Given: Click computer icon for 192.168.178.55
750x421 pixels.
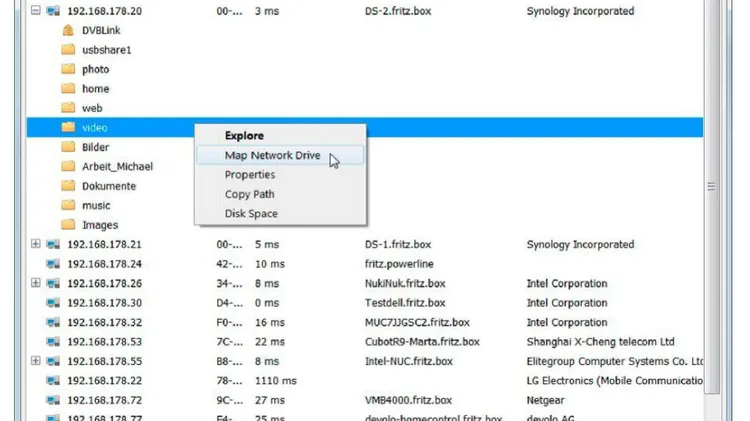Looking at the screenshot, I should pyautogui.click(x=53, y=361).
